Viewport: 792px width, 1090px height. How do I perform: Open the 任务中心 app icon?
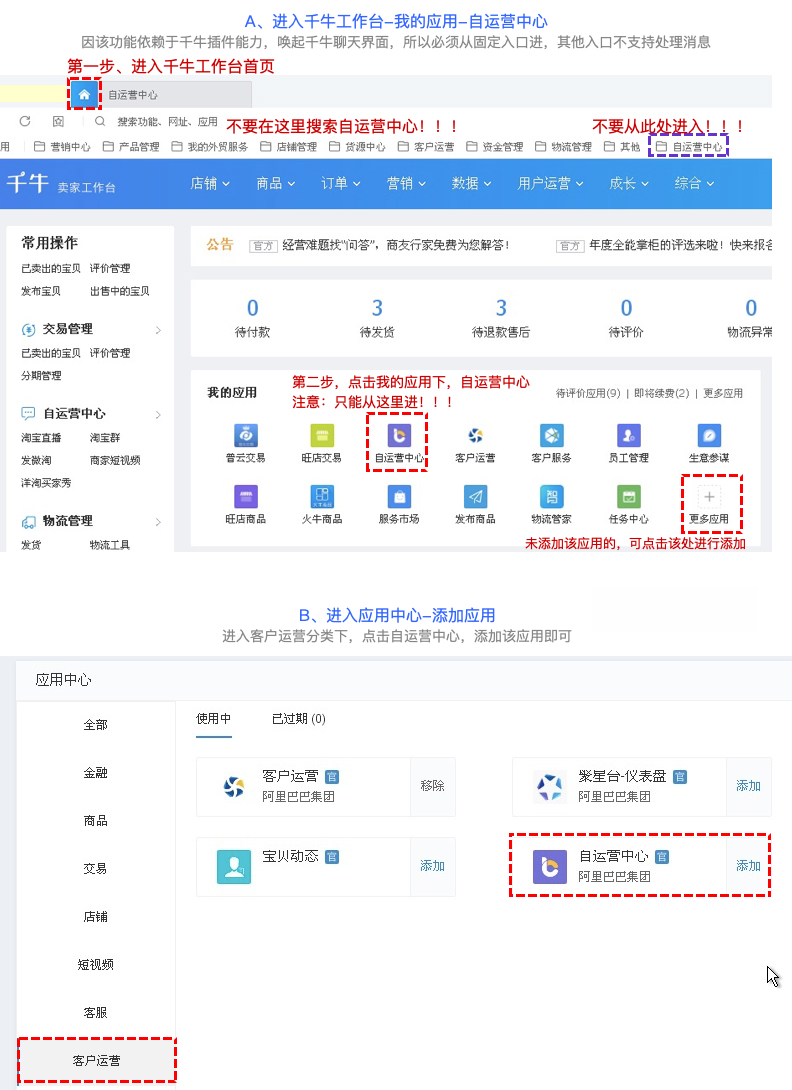click(629, 496)
